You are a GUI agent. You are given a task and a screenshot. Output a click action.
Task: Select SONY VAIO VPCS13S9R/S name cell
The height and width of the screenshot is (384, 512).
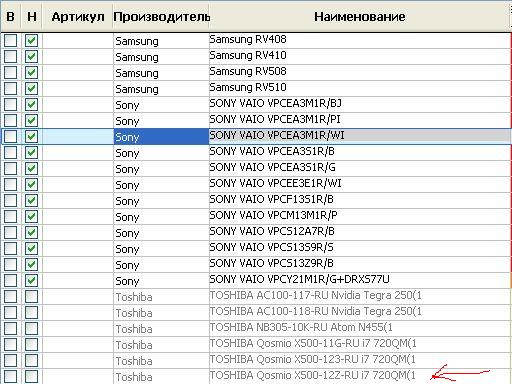[x=360, y=249]
